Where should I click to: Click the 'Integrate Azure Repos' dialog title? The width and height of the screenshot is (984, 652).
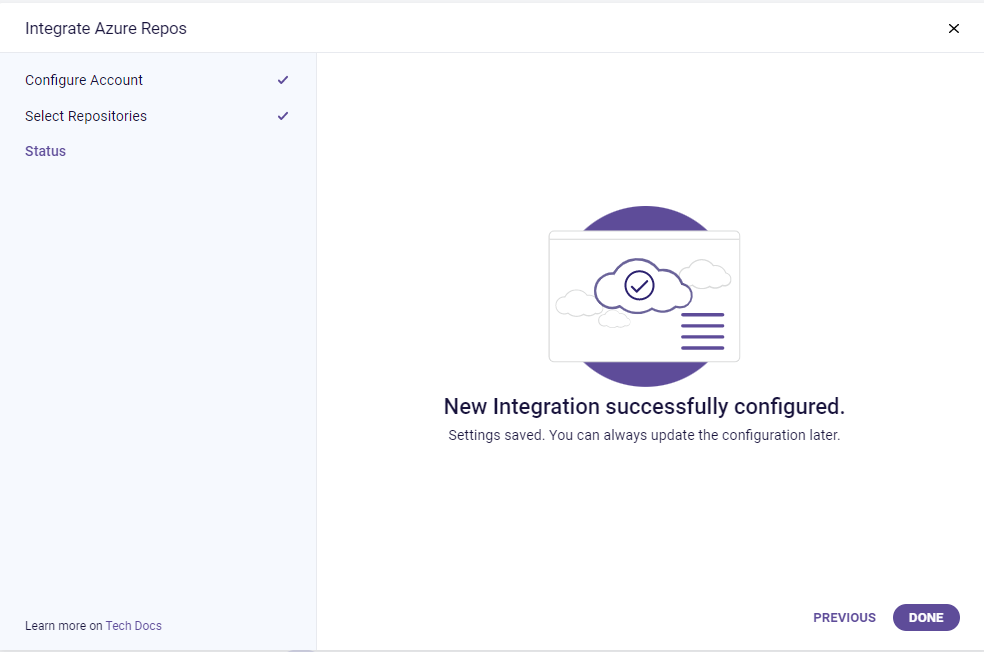click(x=106, y=28)
